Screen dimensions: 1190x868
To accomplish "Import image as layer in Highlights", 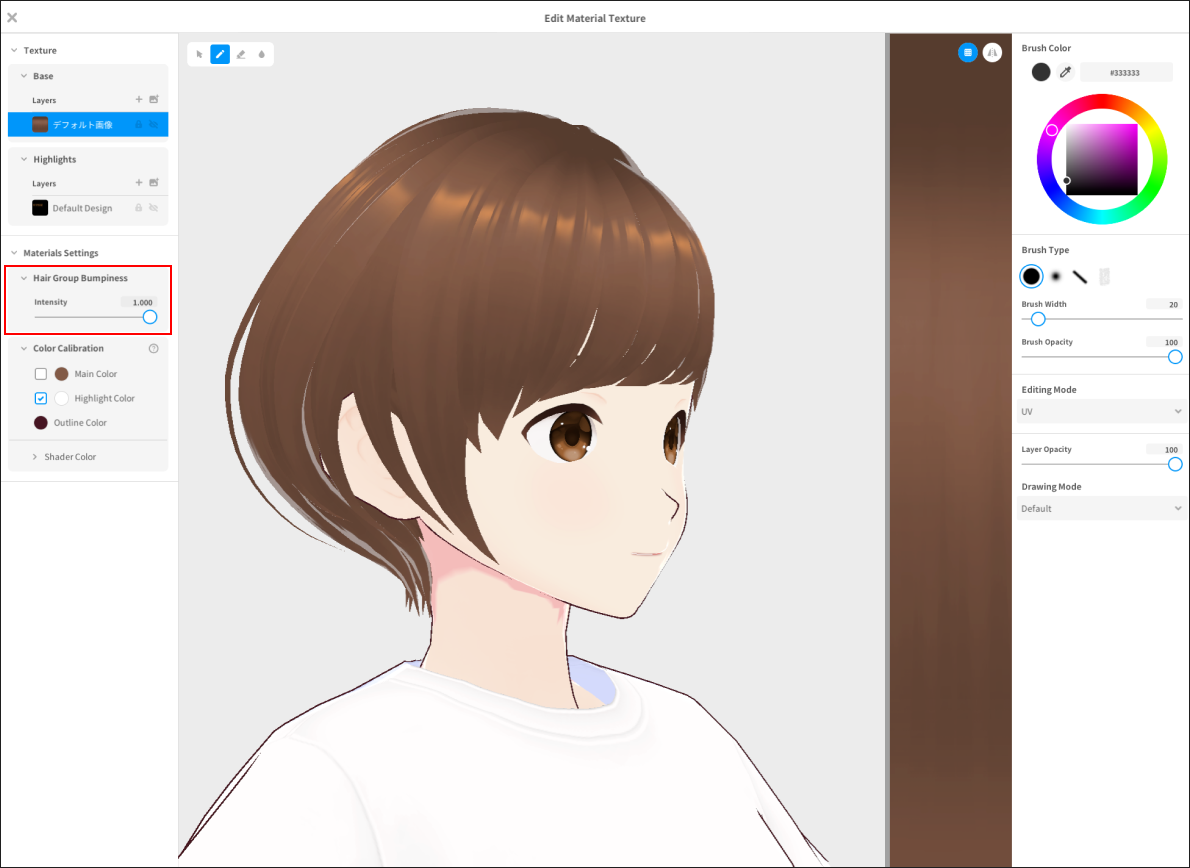I will [x=154, y=183].
